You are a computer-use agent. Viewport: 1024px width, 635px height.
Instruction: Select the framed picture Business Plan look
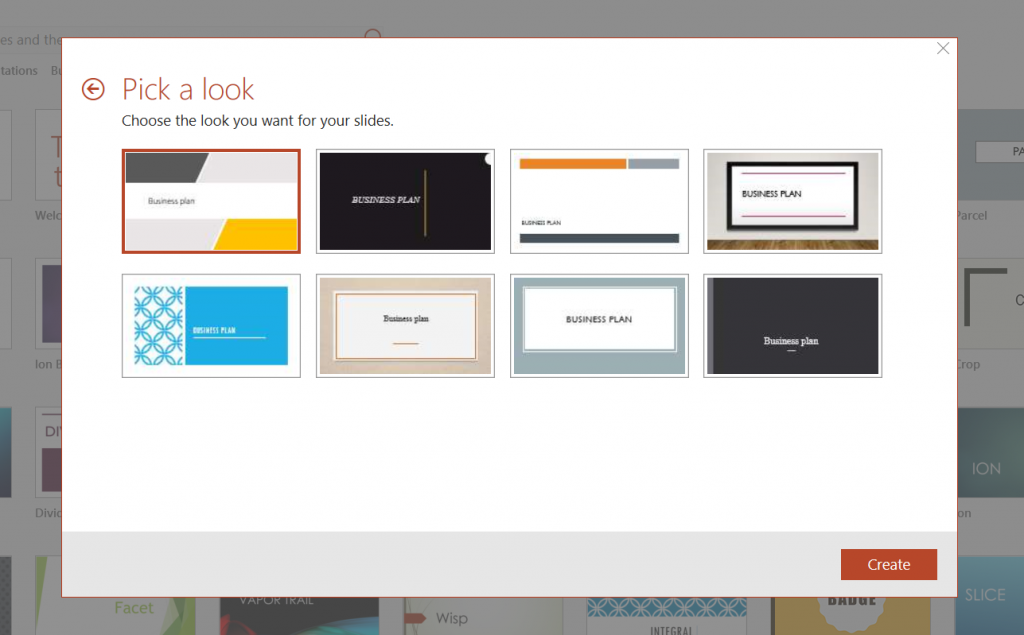click(x=792, y=200)
